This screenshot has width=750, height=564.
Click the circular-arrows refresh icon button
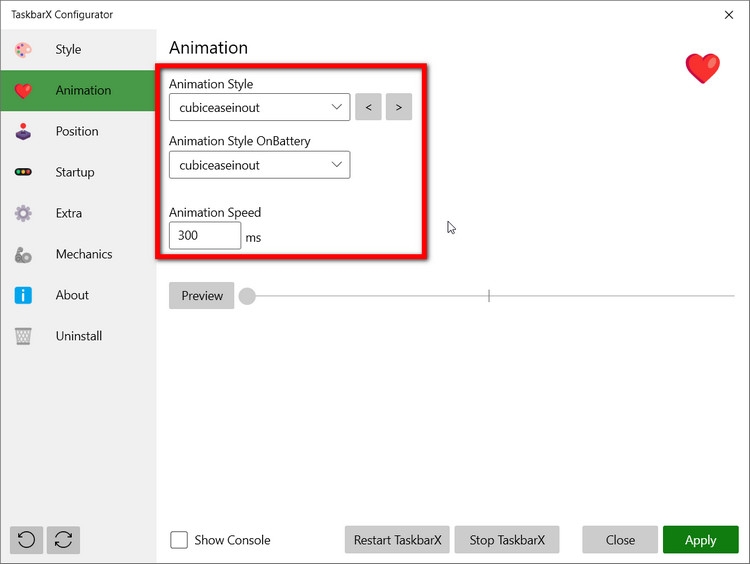click(63, 540)
